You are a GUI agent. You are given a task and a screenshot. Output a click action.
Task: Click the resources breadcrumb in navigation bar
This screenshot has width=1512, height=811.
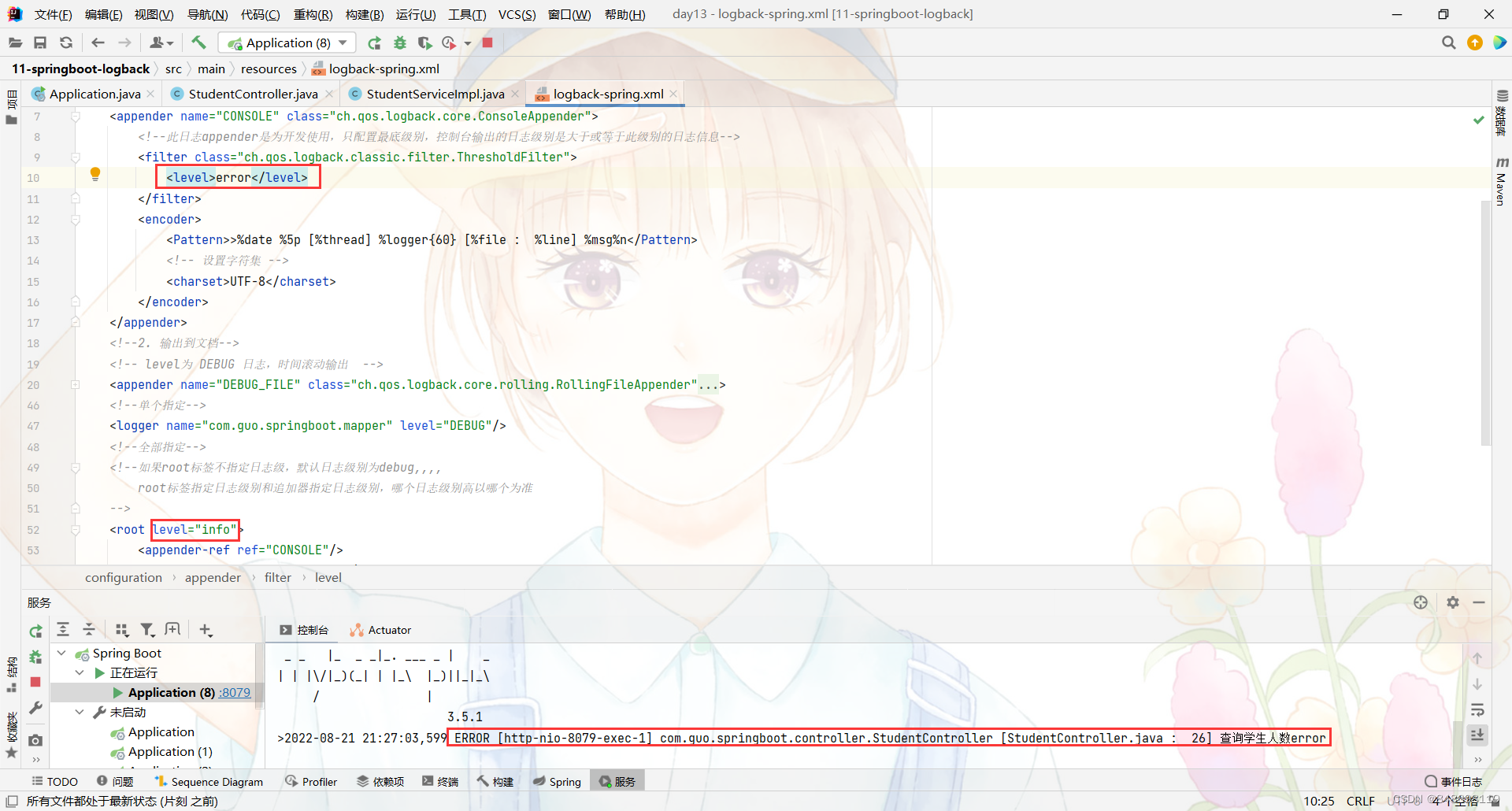click(x=269, y=69)
